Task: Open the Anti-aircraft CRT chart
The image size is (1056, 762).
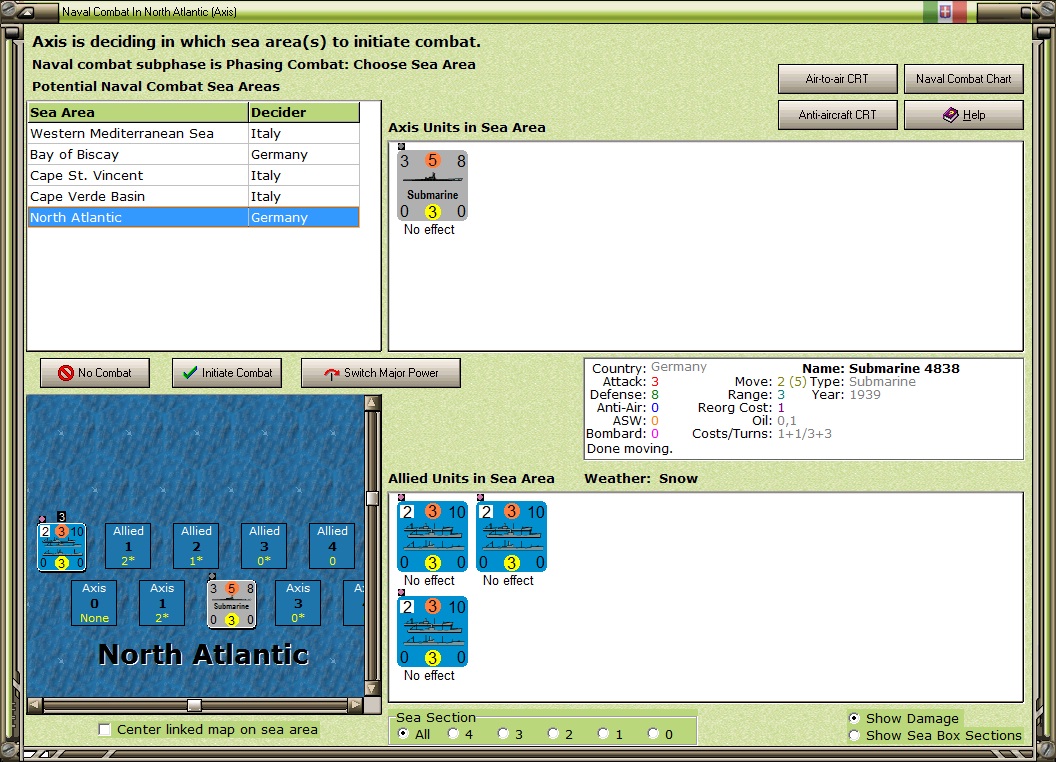Action: 838,115
